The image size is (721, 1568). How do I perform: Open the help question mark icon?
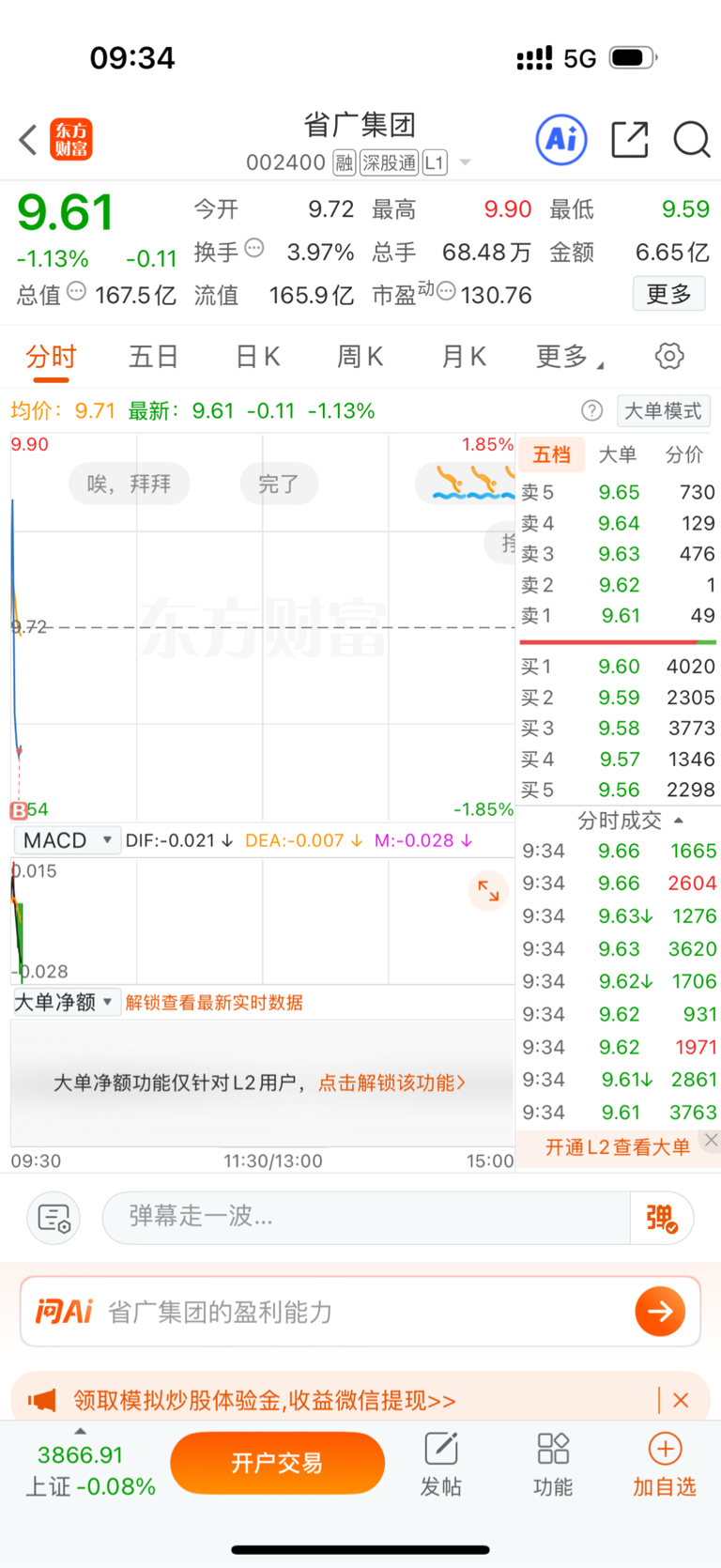[x=591, y=410]
